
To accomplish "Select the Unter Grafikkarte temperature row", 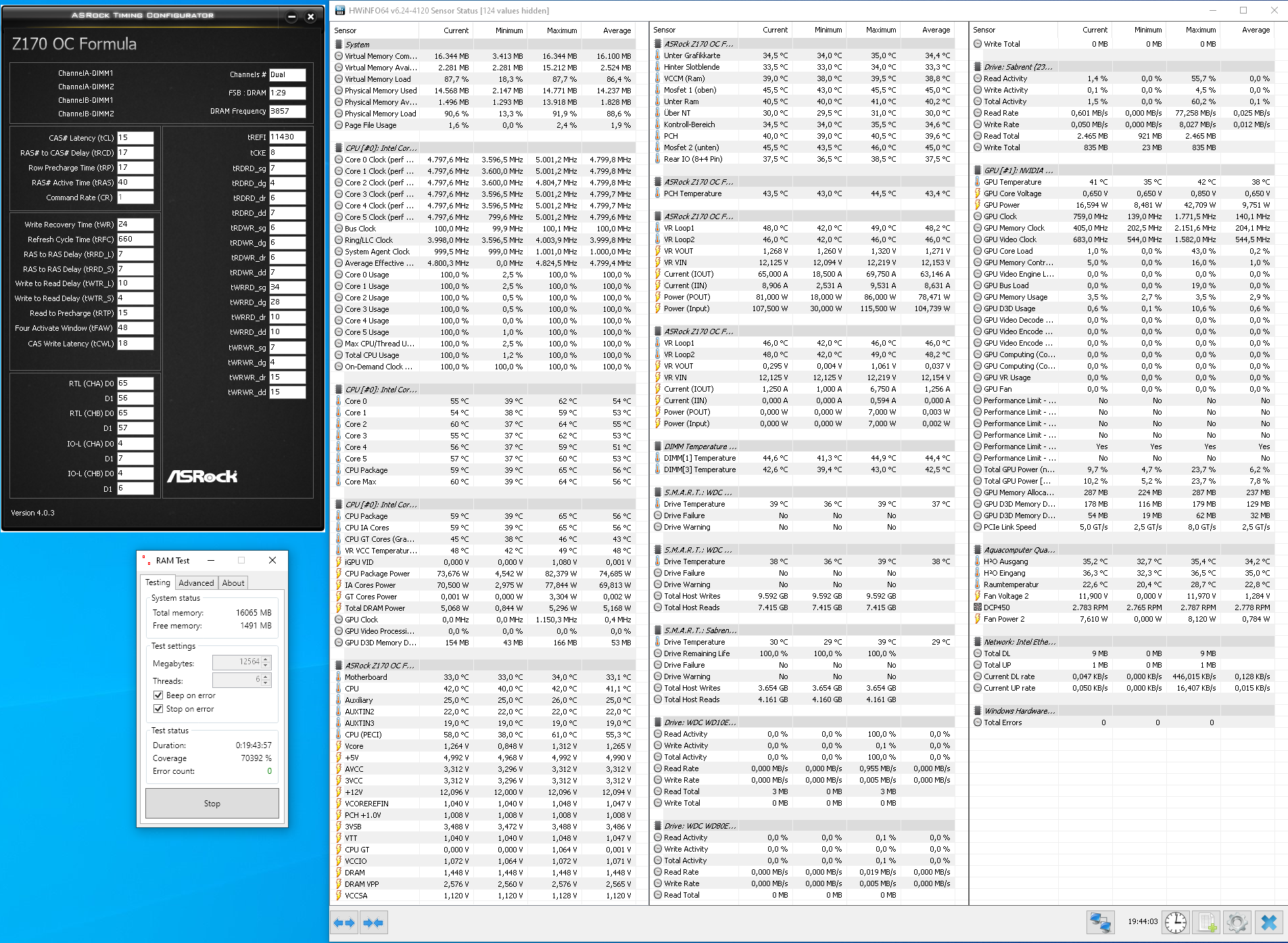I will point(803,55).
